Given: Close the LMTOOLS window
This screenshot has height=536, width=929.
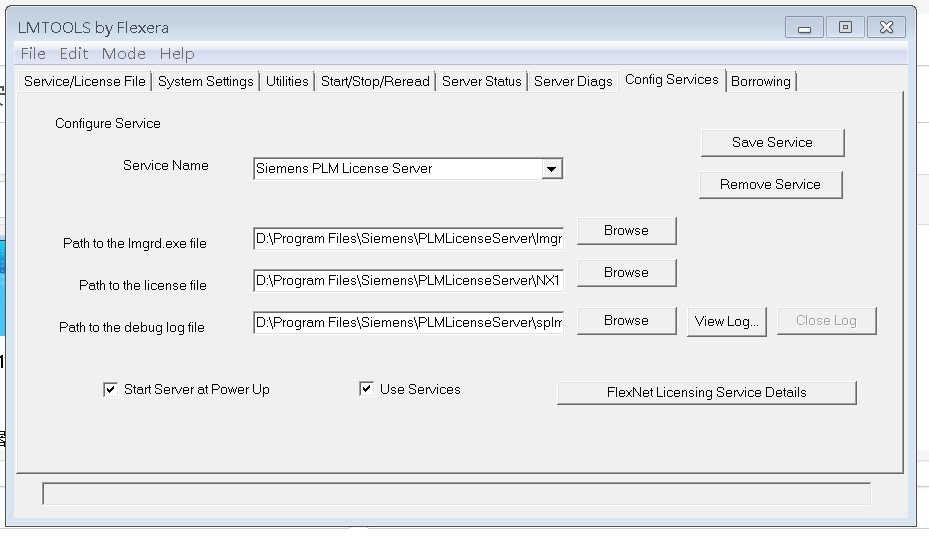Looking at the screenshot, I should (886, 28).
